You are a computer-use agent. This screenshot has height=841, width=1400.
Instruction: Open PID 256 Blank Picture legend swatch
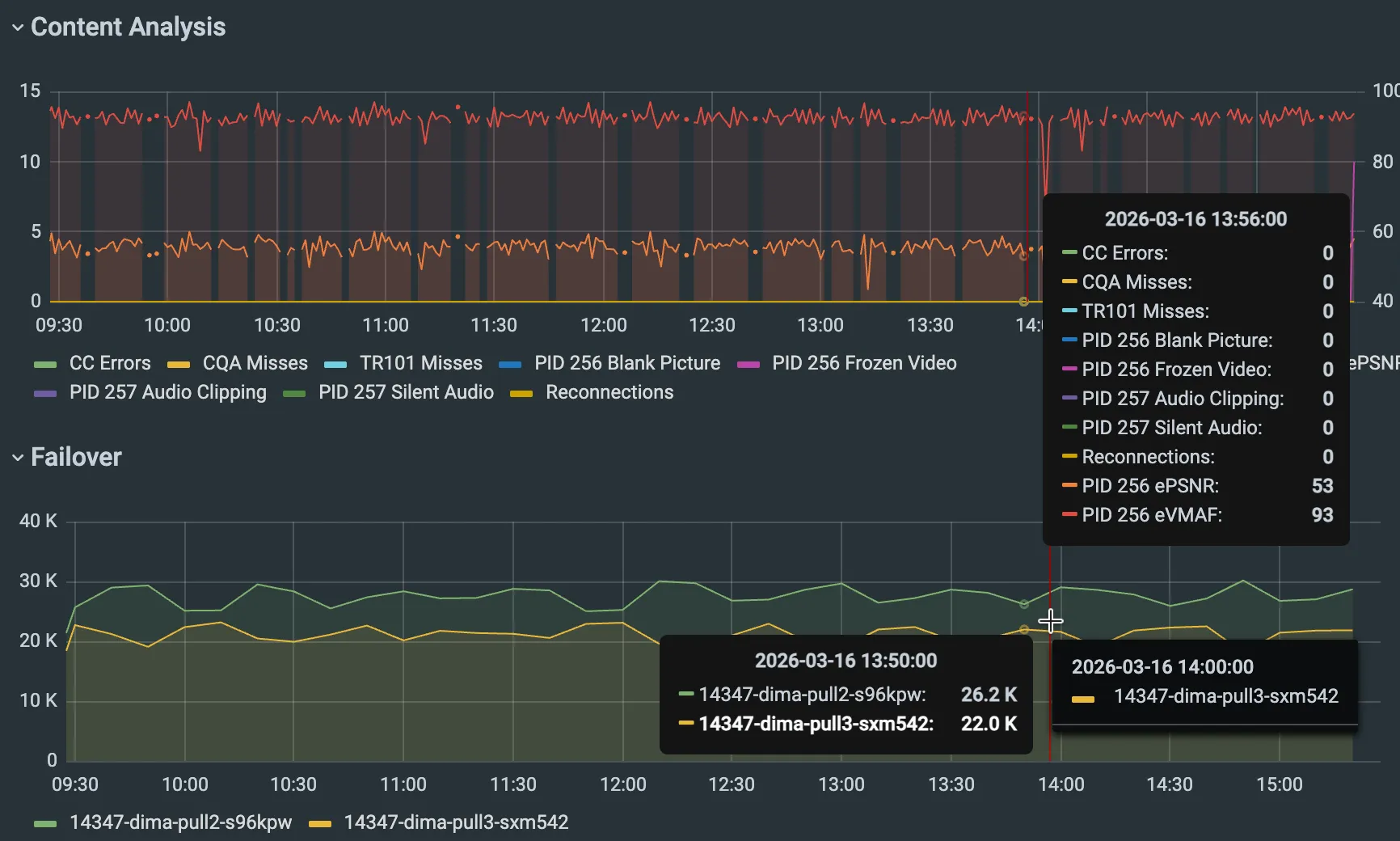point(510,365)
